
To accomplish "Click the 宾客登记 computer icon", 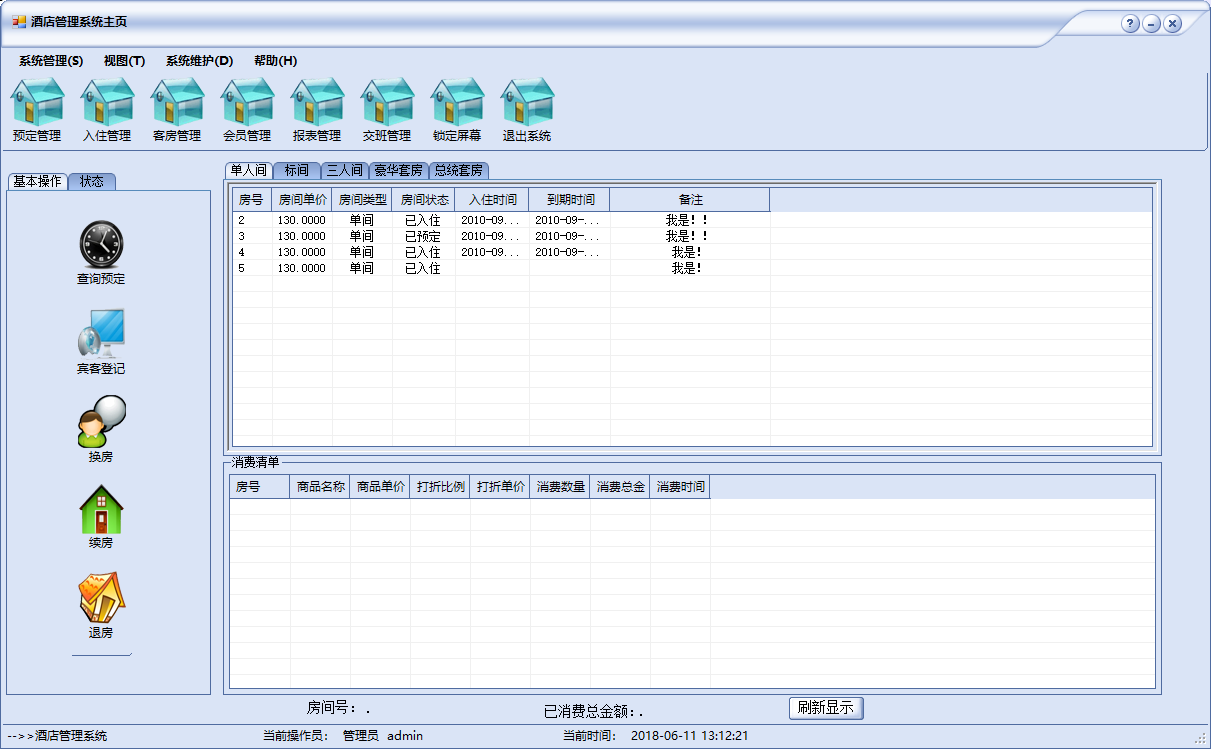I will (x=101, y=334).
